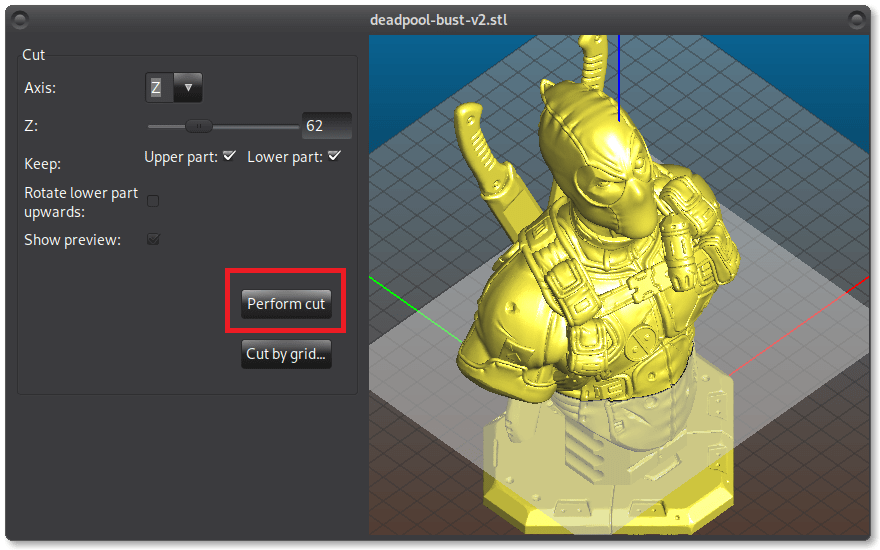Enable Rotate lower part upwards
The image size is (880, 550).
[x=153, y=201]
